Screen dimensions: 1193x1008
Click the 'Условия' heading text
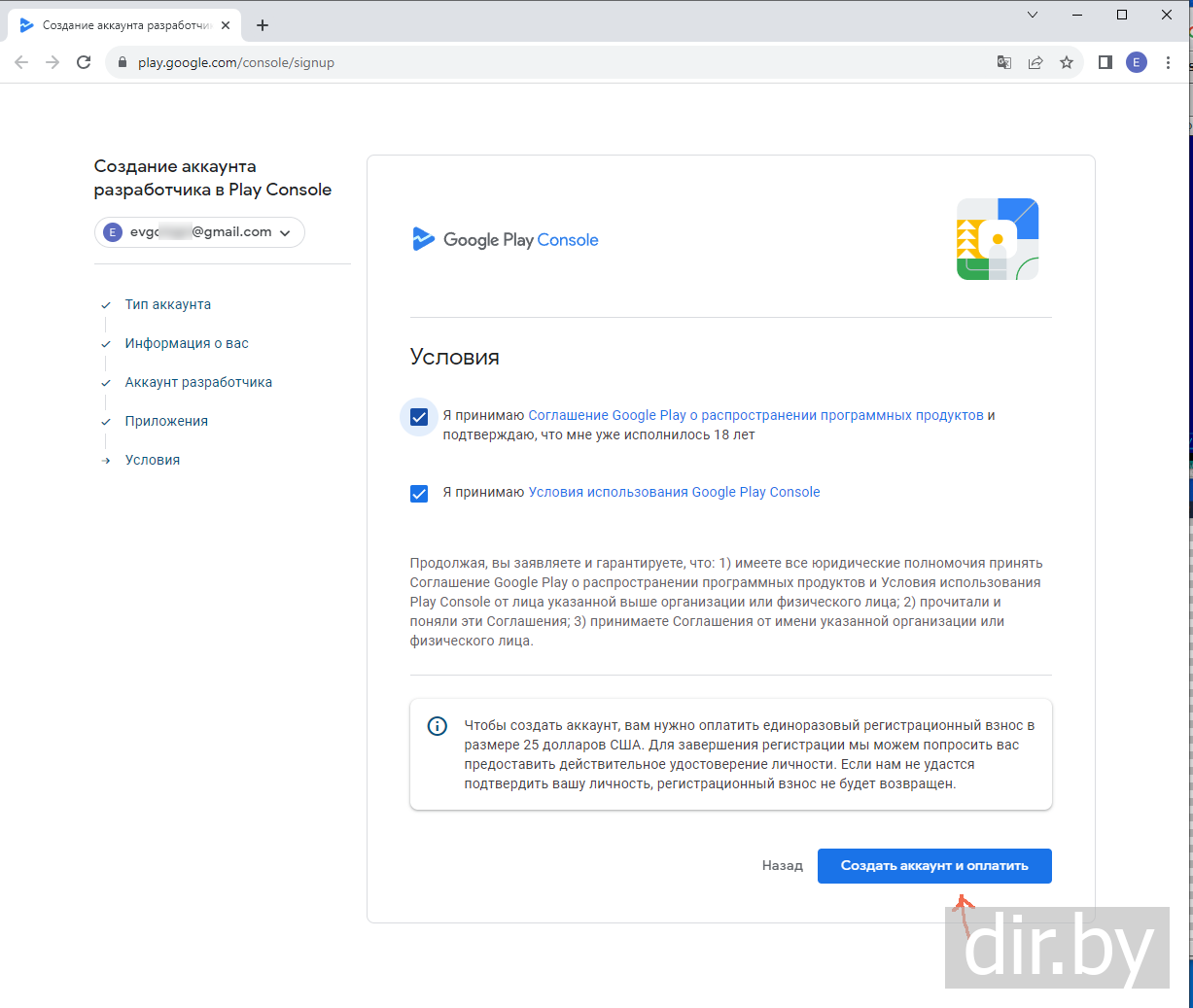[x=455, y=357]
